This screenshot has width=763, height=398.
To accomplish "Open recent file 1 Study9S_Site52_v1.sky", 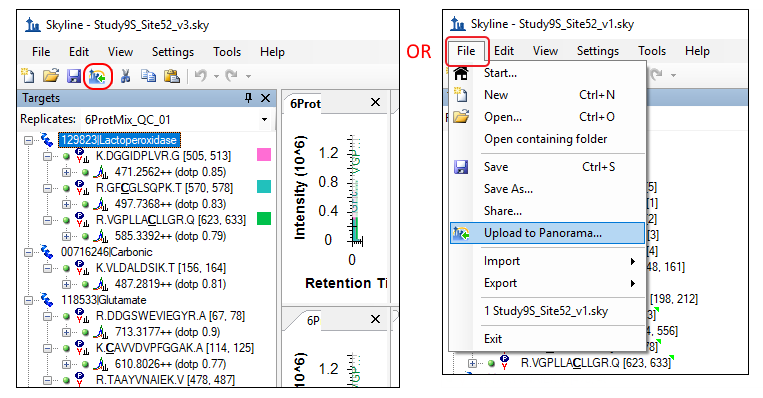I will (547, 311).
